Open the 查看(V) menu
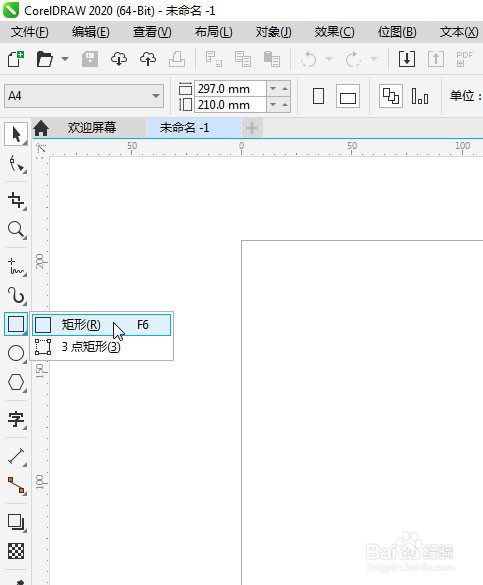Screen dimensions: 483x585 coord(152,32)
